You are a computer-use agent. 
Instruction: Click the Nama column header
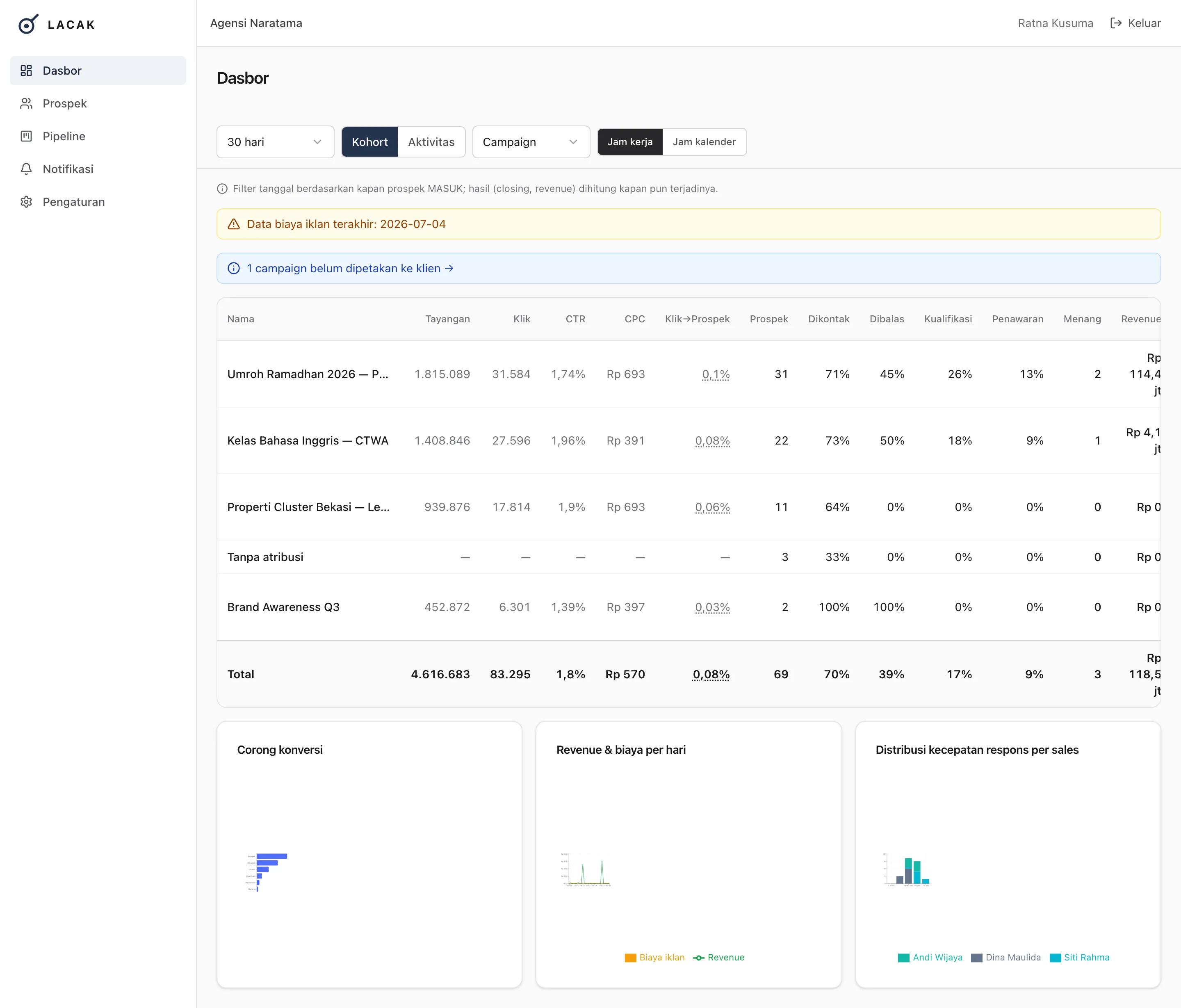pos(241,319)
